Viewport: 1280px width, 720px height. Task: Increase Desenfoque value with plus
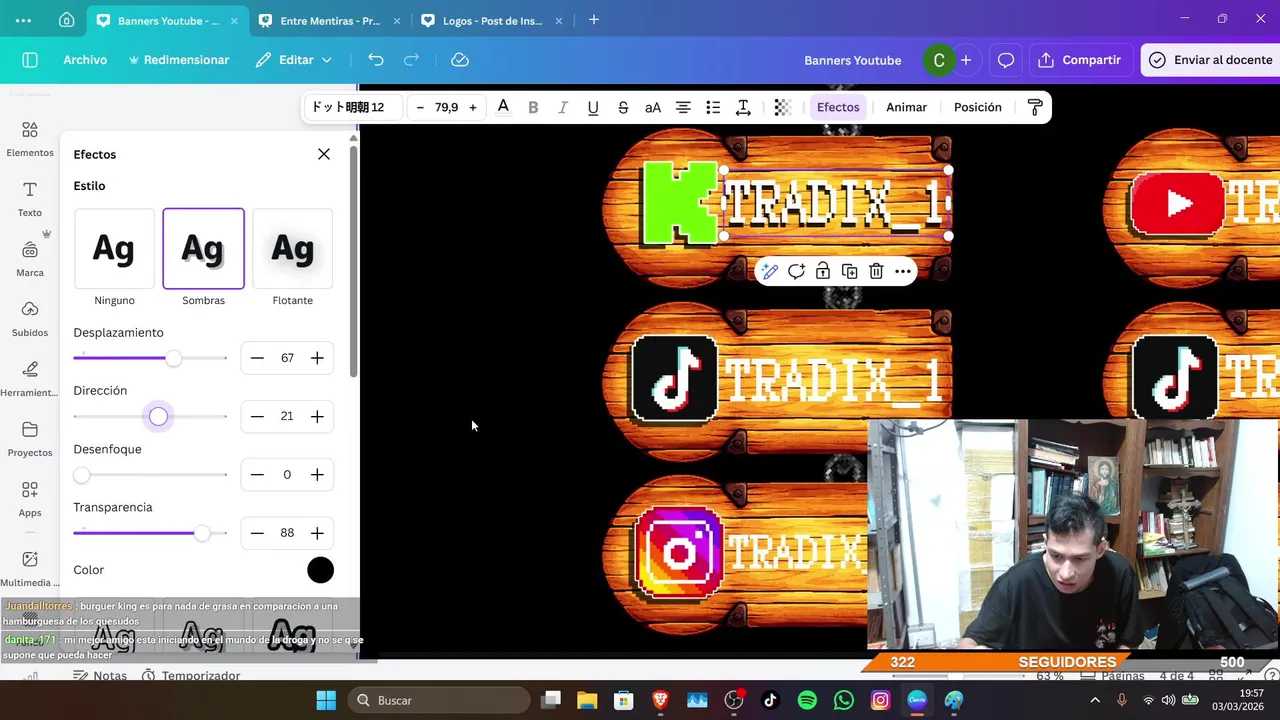click(x=317, y=475)
